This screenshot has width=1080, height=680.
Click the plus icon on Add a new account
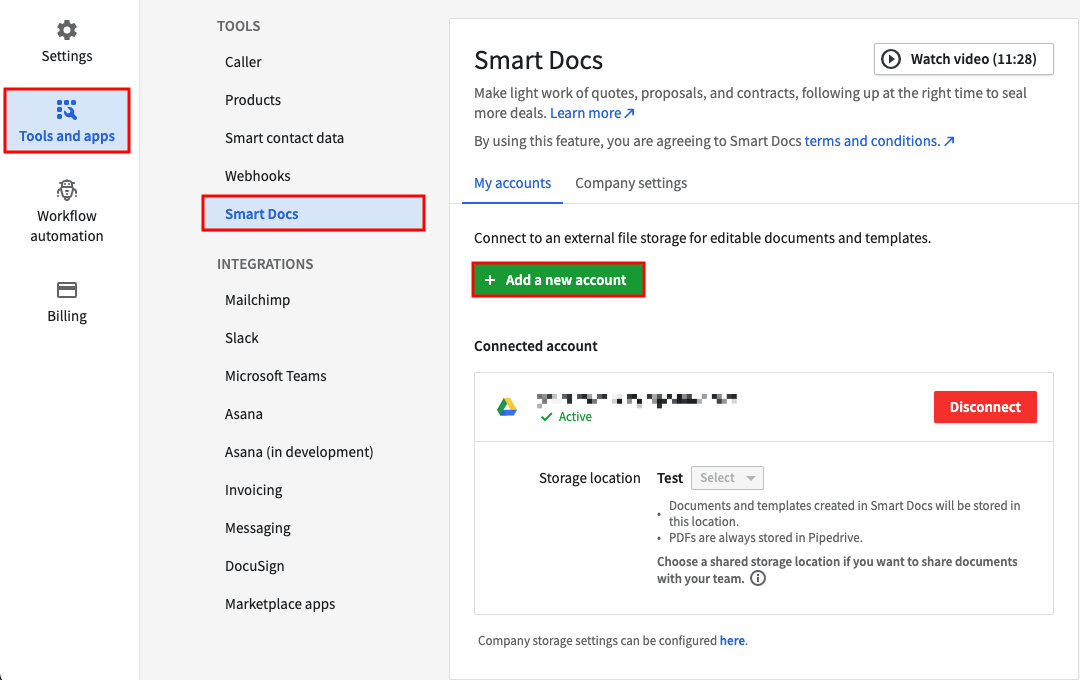pos(490,280)
